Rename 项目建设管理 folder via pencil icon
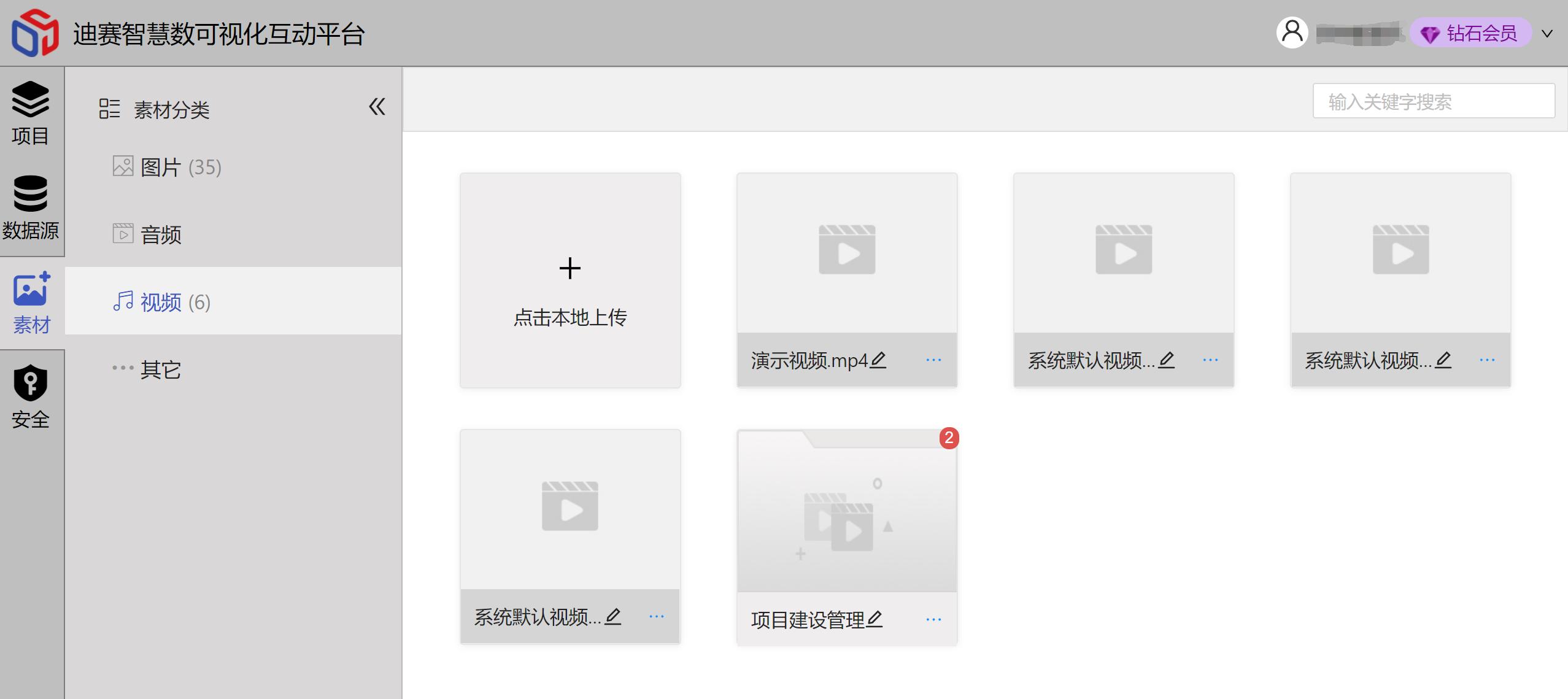The height and width of the screenshot is (699, 1568). 875,619
